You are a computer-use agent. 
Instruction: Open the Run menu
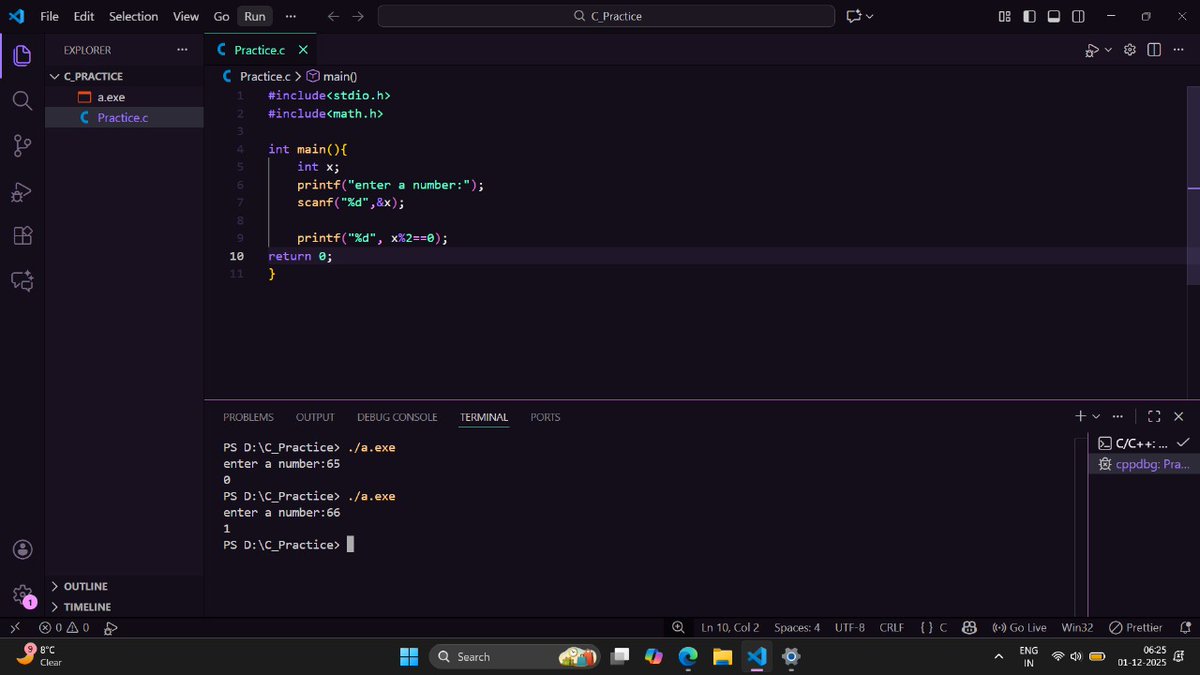coord(255,16)
